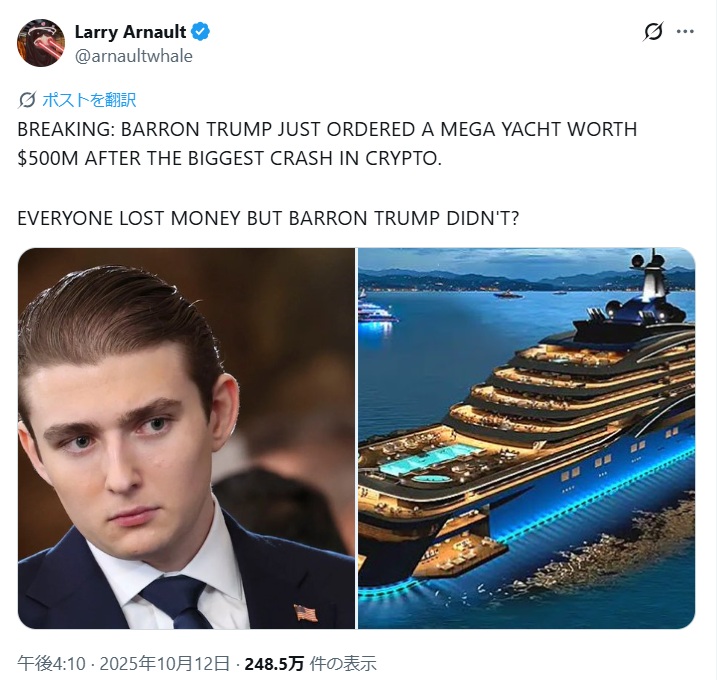Click the Larry Arnault display name
This screenshot has width=717, height=680.
pyautogui.click(x=130, y=32)
